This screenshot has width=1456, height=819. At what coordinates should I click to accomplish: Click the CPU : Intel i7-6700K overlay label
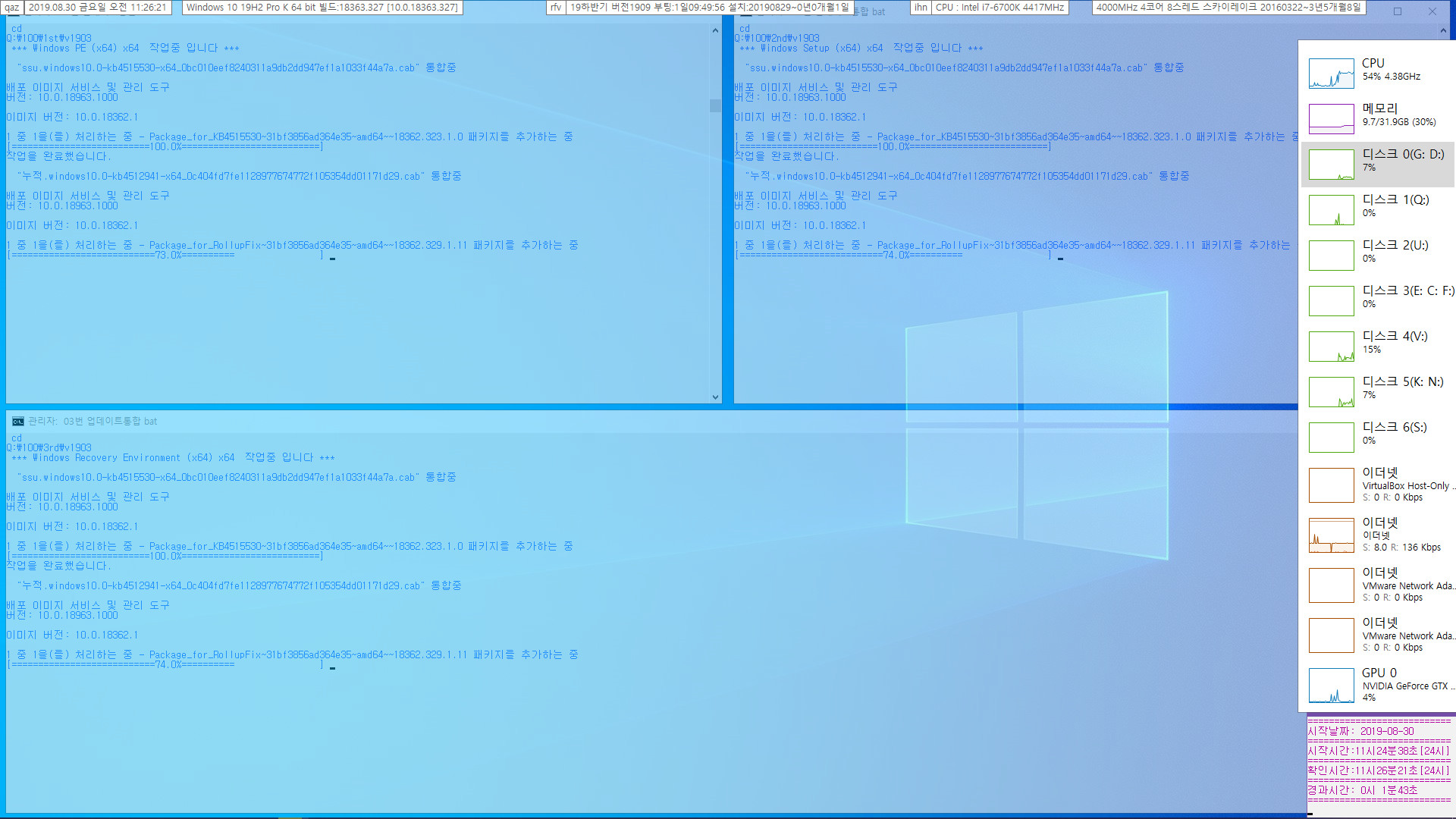click(999, 8)
